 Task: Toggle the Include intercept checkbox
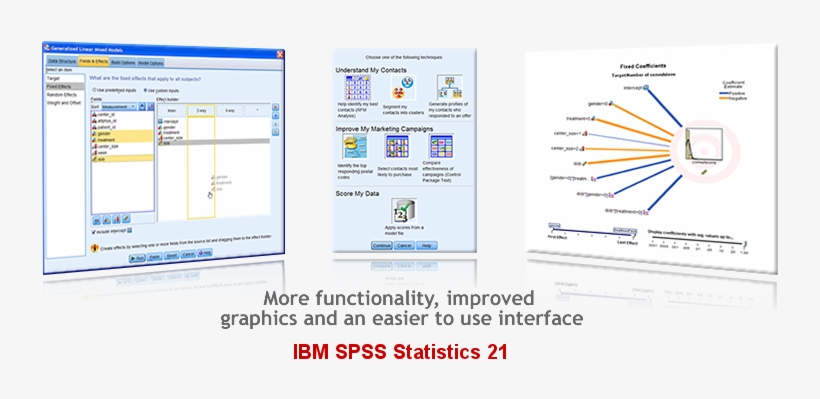(x=94, y=232)
